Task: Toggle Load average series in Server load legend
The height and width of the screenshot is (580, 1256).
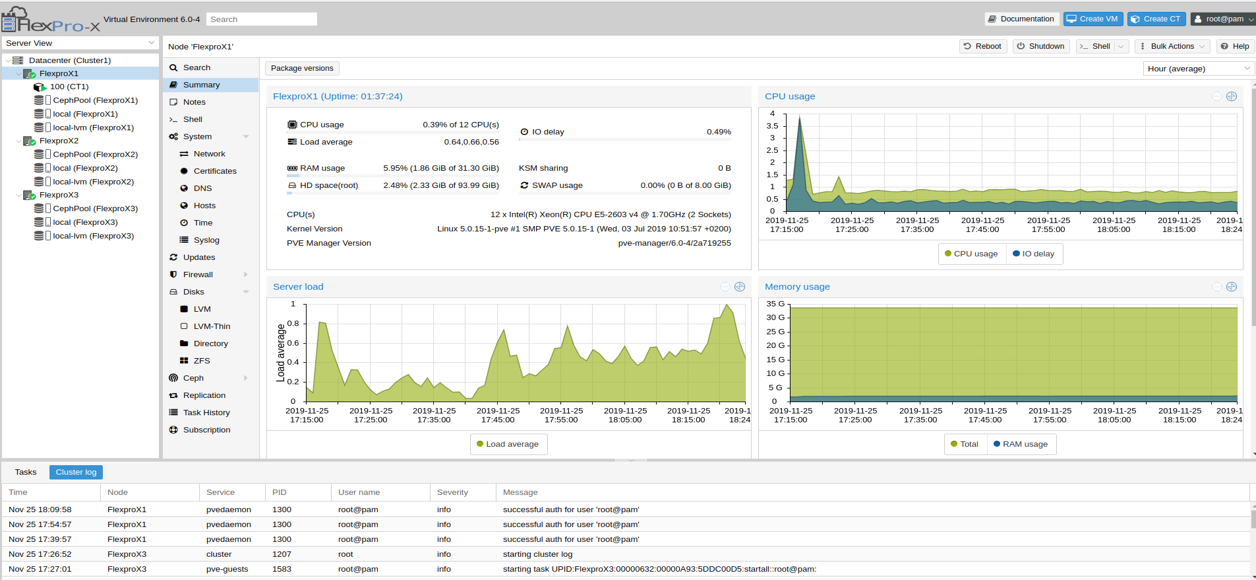Action: (508, 444)
